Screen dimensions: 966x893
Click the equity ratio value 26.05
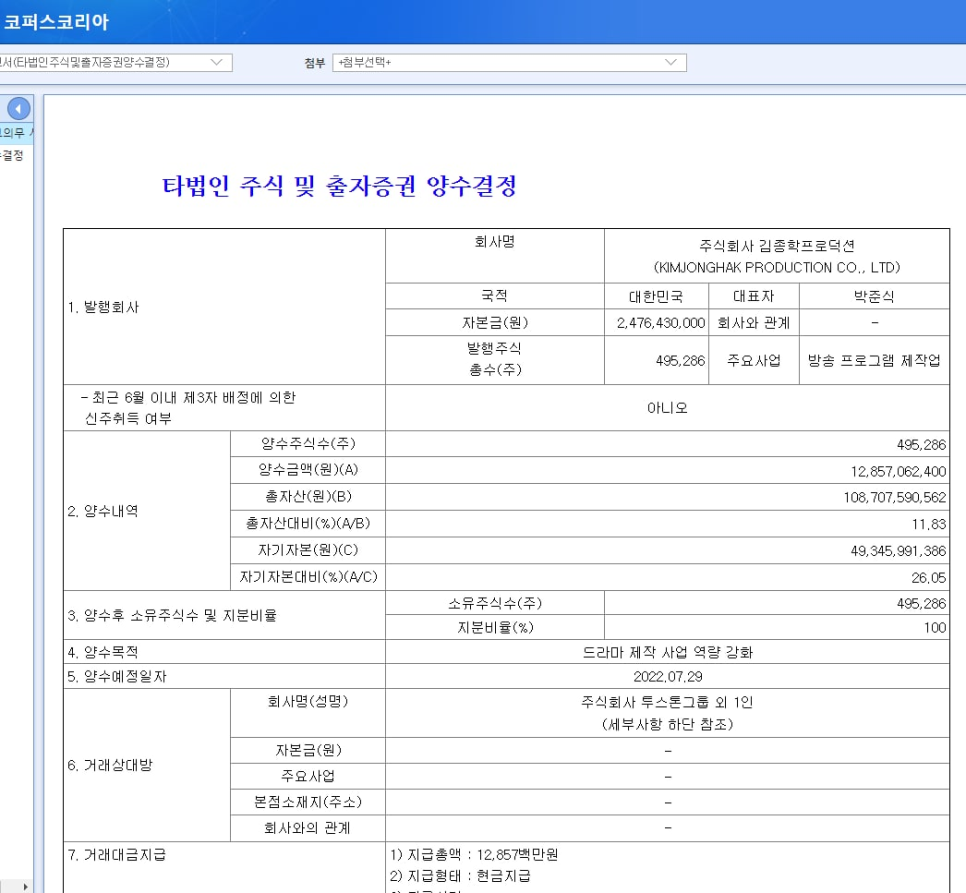pyautogui.click(x=928, y=578)
